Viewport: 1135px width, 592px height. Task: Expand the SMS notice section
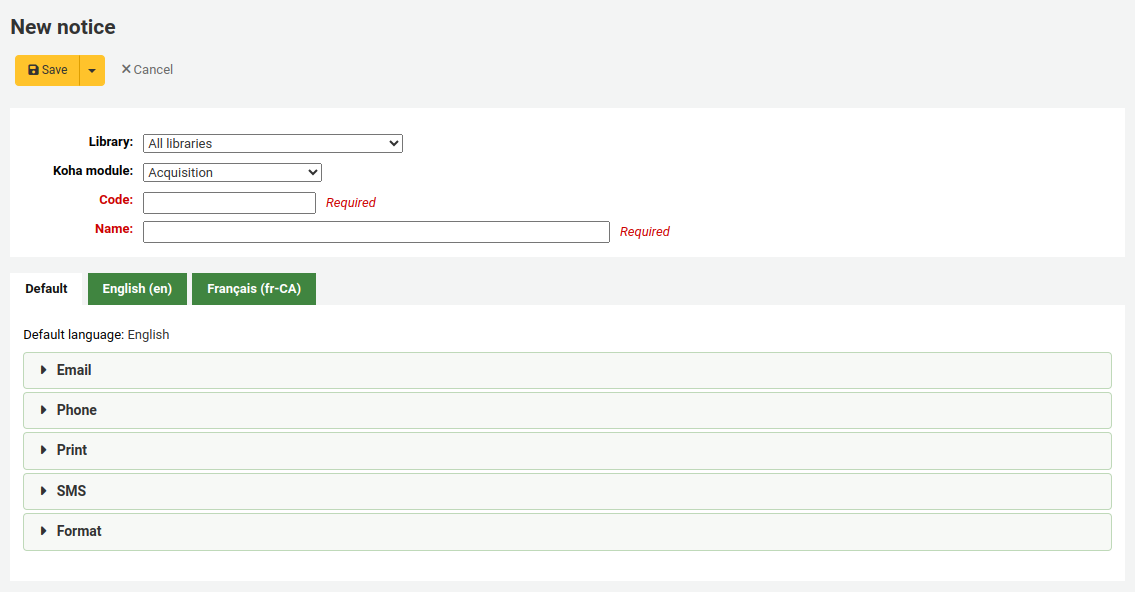click(72, 491)
